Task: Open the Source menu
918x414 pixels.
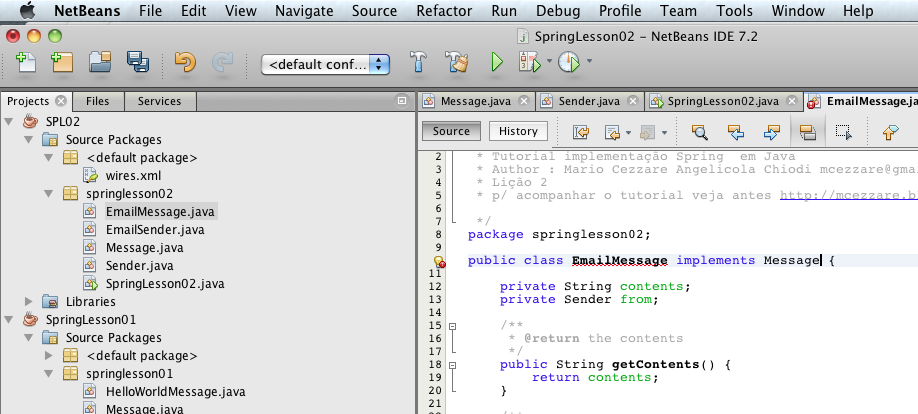Action: [375, 11]
